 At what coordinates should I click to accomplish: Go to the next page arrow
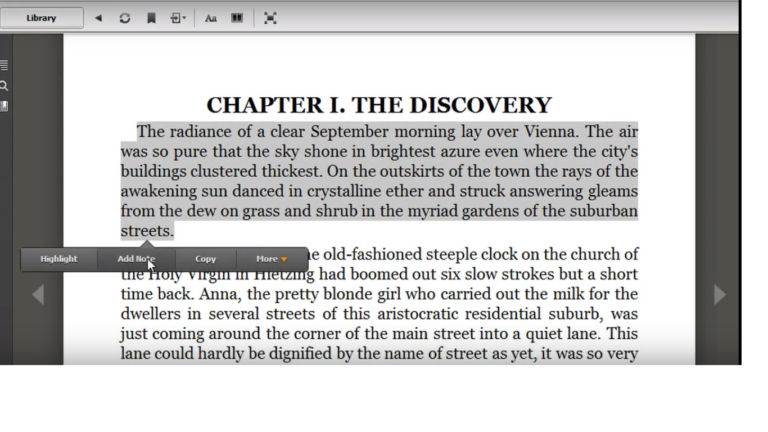click(720, 294)
